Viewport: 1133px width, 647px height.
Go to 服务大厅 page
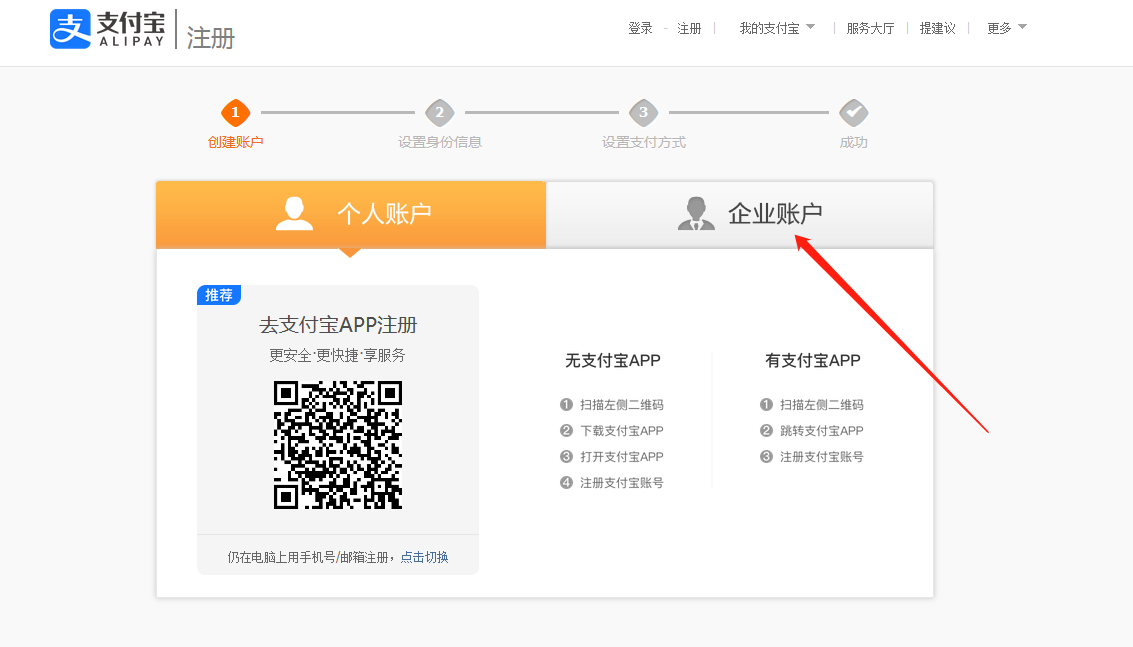pyautogui.click(x=870, y=28)
